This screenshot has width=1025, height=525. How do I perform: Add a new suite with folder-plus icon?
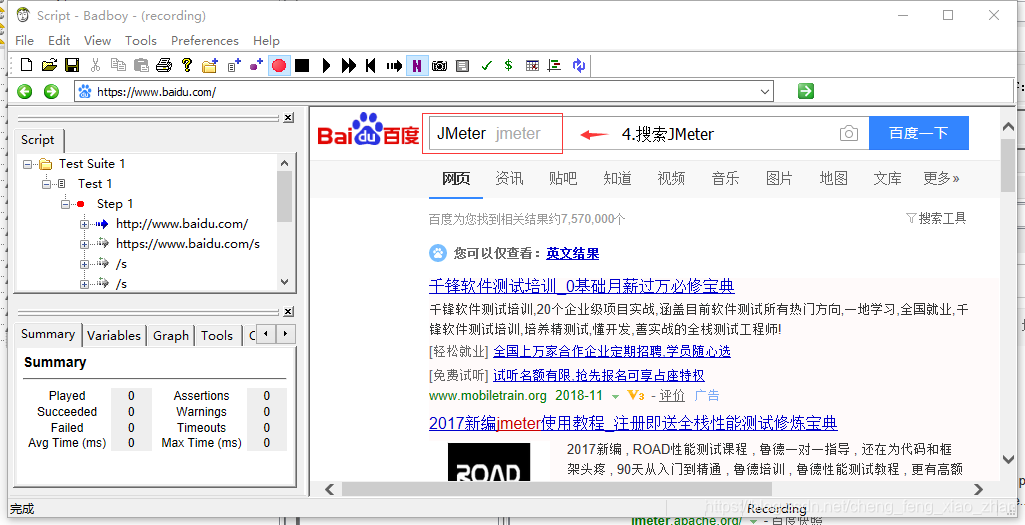click(x=209, y=65)
